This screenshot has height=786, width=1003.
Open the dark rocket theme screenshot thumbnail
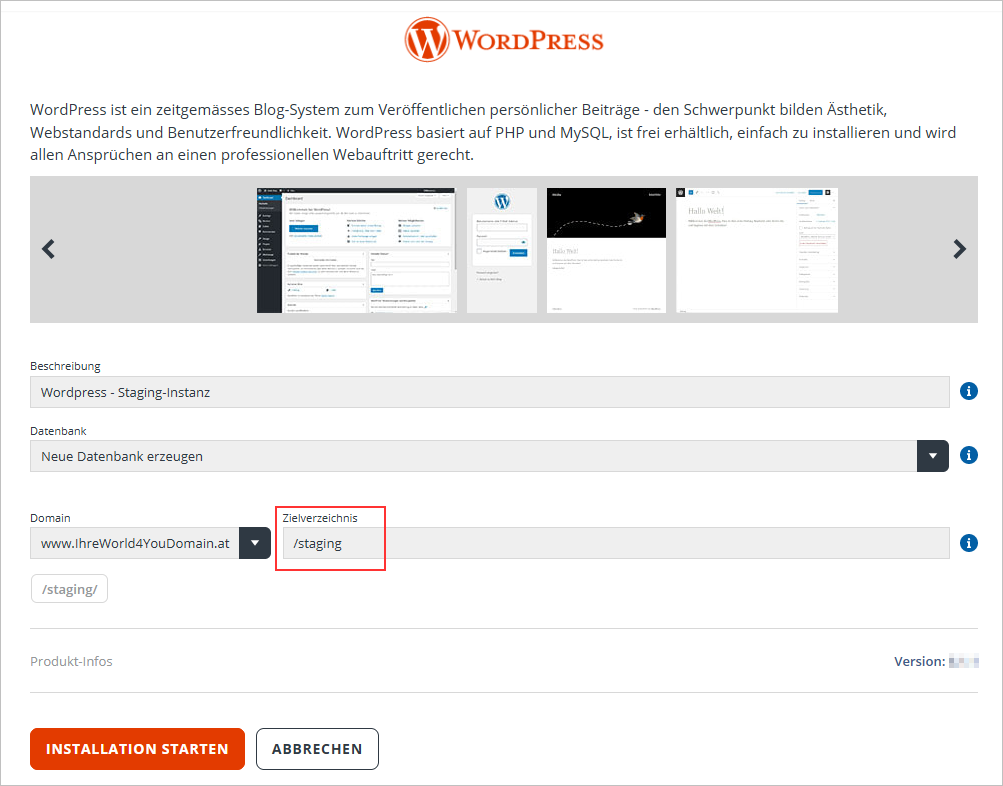[605, 248]
